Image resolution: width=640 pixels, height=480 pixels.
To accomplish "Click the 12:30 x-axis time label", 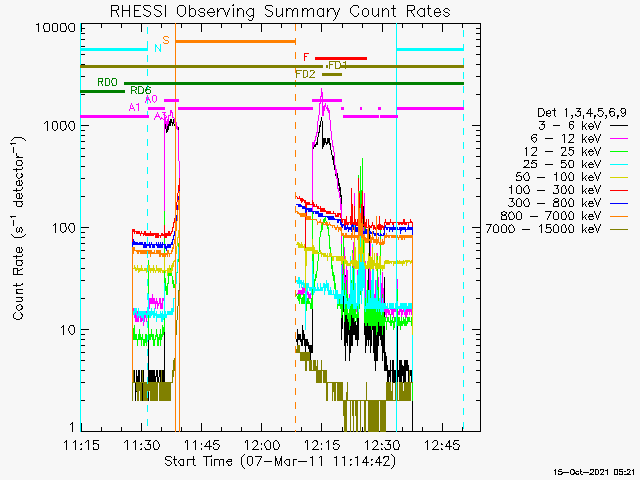I will [382, 445].
